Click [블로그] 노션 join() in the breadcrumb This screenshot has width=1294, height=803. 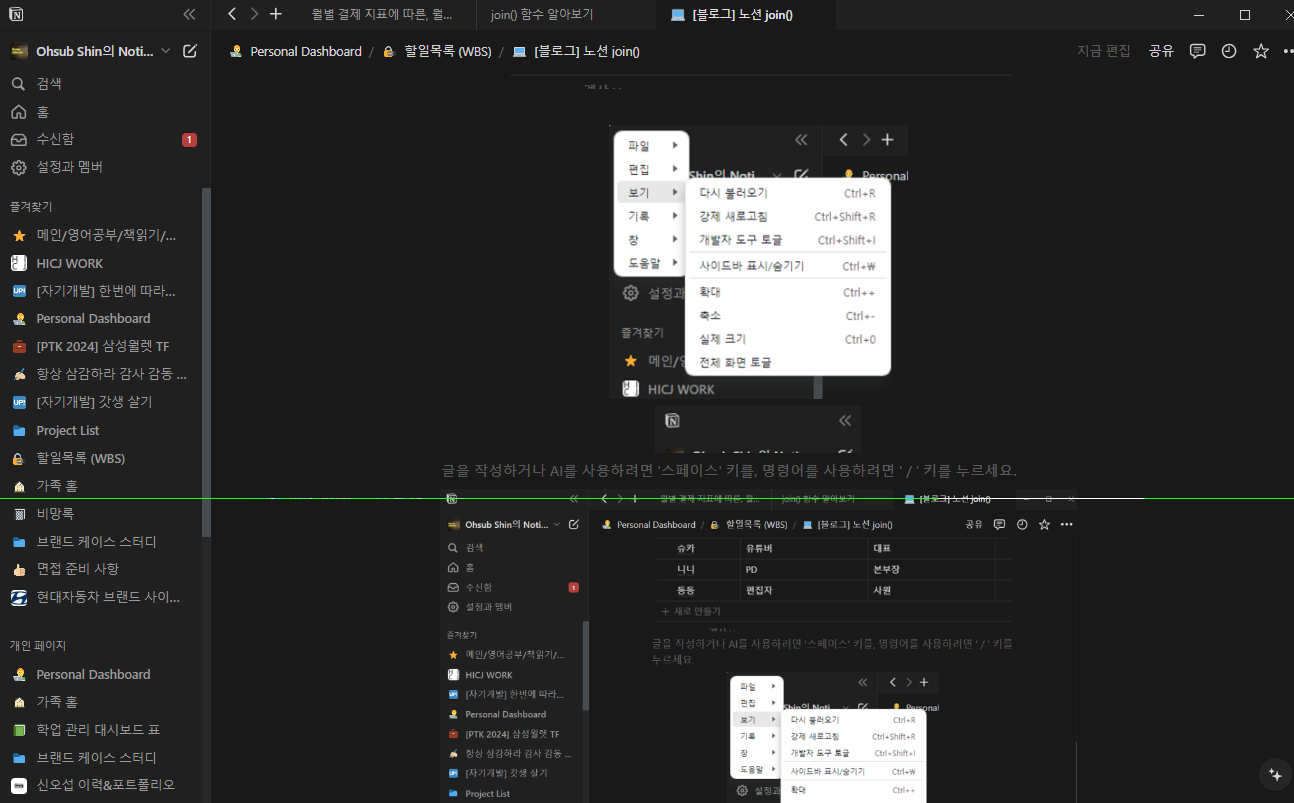(576, 51)
